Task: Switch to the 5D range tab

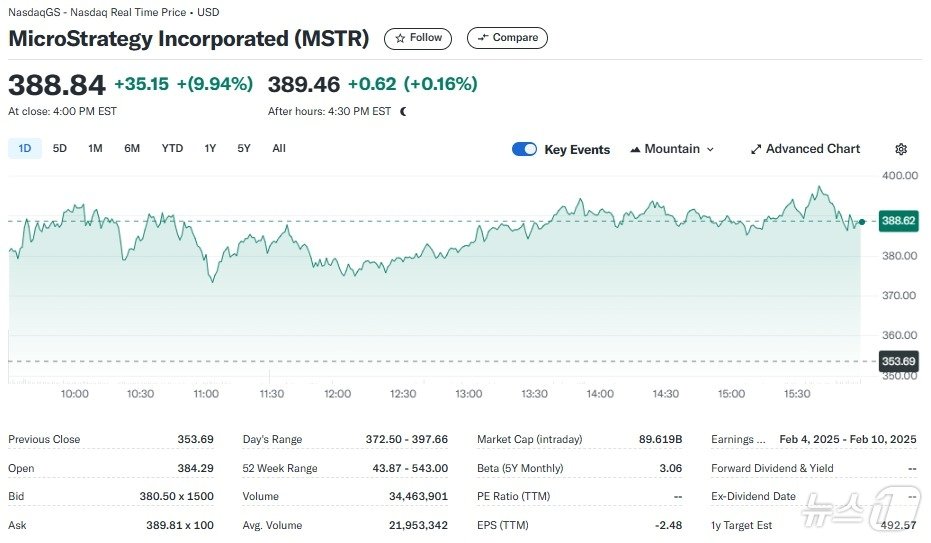Action: [60, 148]
